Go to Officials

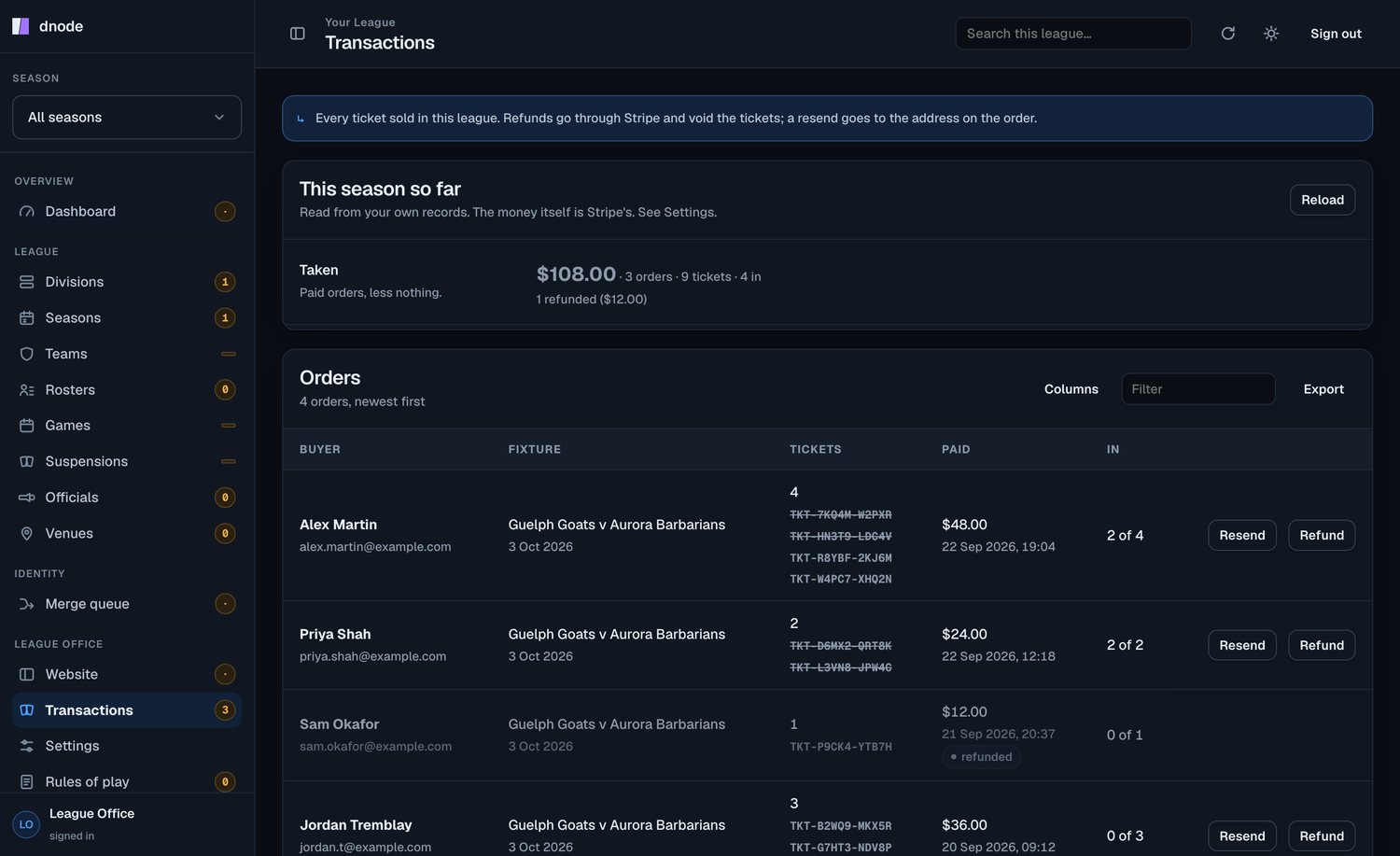point(127,498)
